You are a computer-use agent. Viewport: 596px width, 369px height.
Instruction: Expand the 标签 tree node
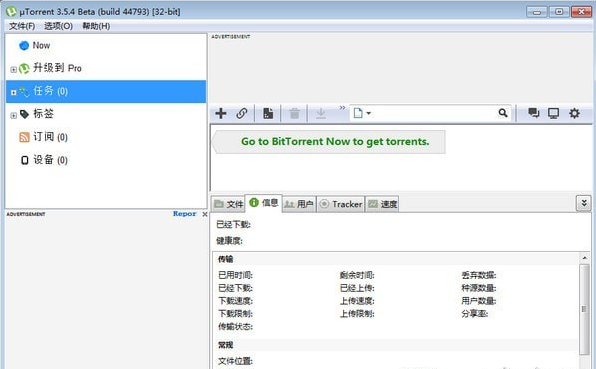[x=13, y=116]
